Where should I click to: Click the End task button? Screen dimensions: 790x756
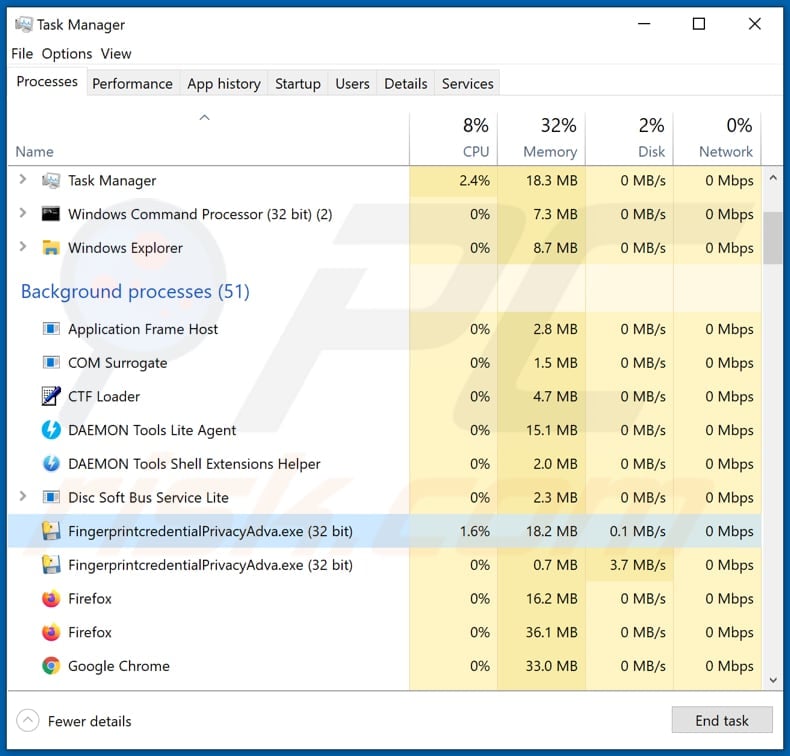point(722,720)
